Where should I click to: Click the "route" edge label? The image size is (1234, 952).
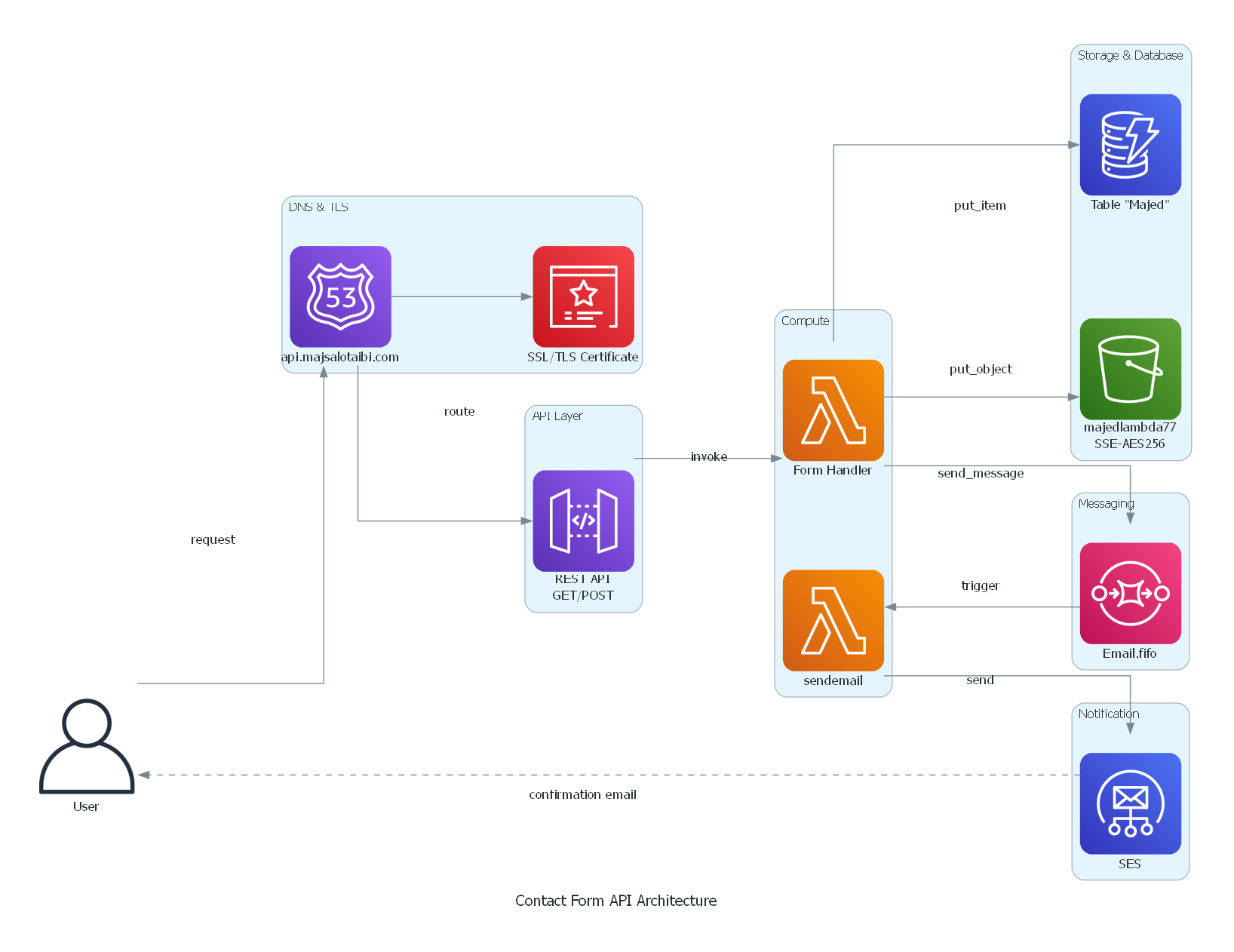pos(459,411)
